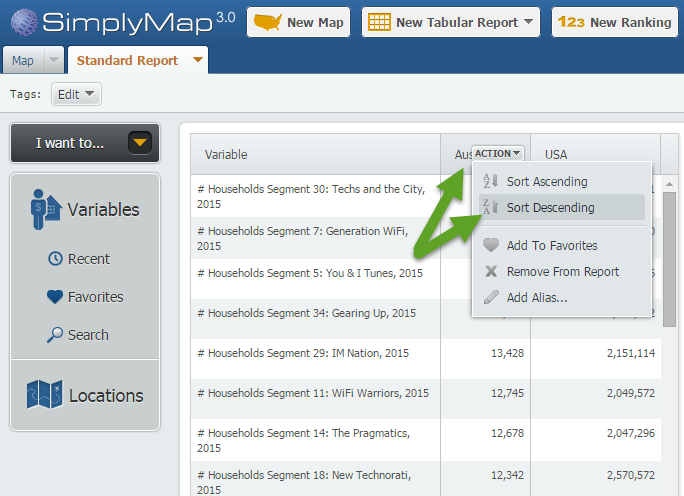Click the USA value 2,047,296

coord(631,433)
